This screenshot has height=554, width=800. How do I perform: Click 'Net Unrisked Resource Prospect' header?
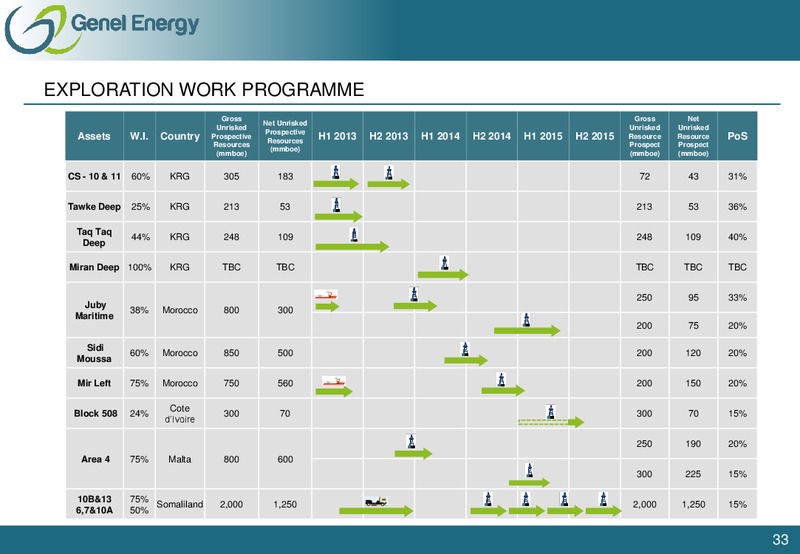pyautogui.click(x=693, y=136)
